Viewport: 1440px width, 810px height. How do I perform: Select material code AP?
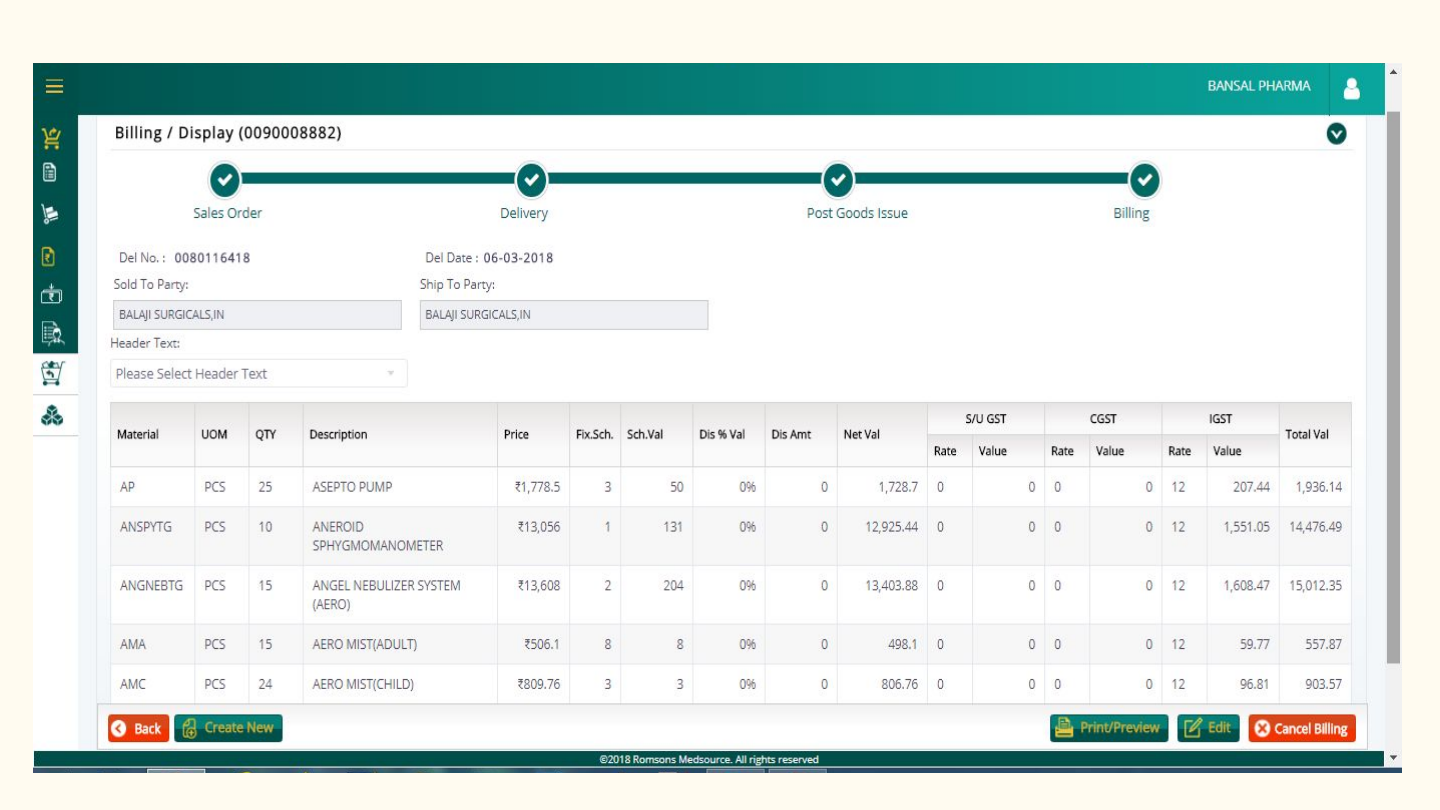[x=128, y=487]
